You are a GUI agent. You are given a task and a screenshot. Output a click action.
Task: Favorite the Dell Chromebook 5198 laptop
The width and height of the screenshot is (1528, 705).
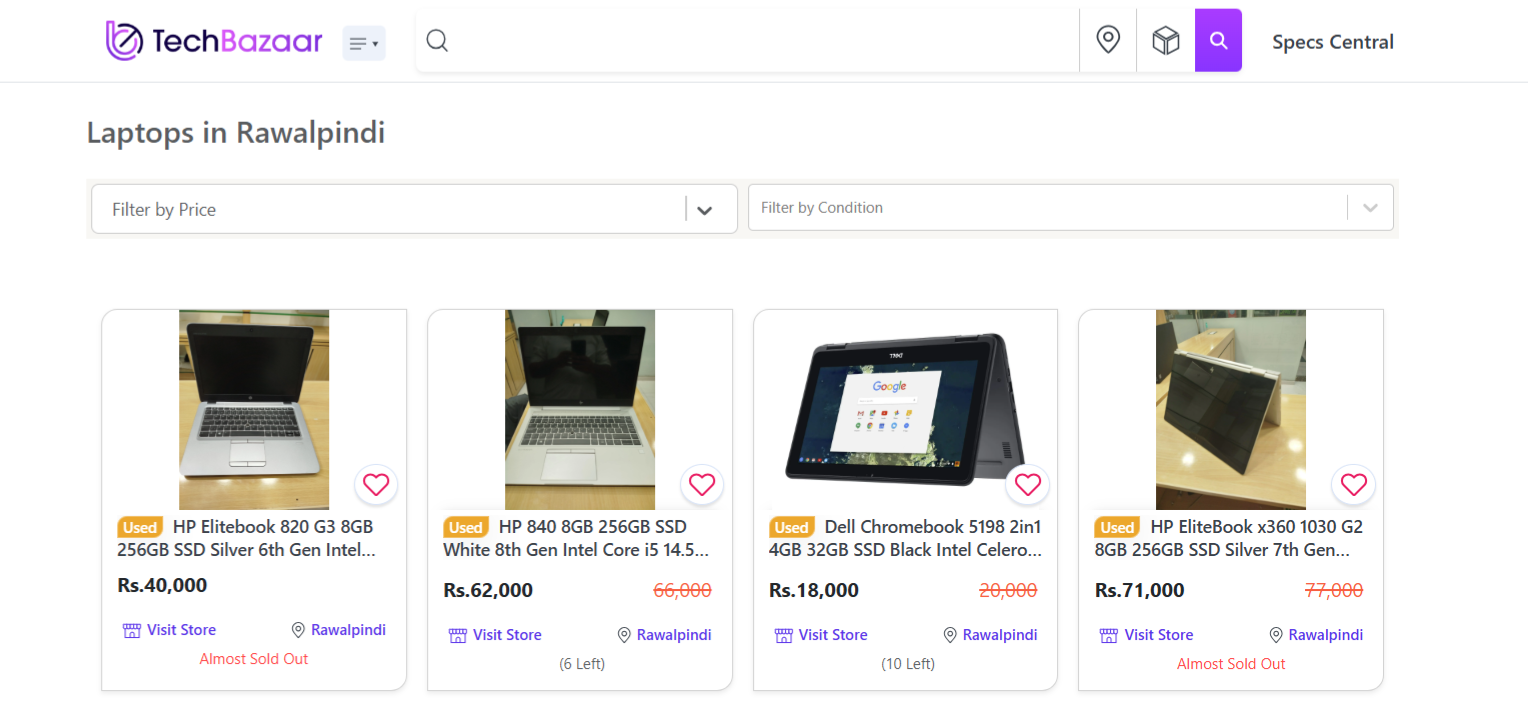pos(1028,485)
